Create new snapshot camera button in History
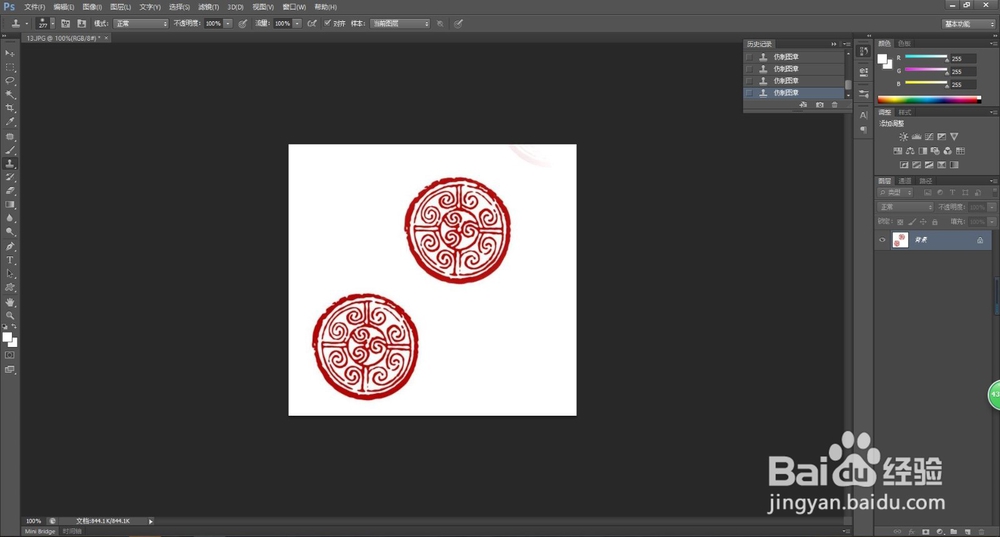This screenshot has height=537, width=1000. (820, 105)
